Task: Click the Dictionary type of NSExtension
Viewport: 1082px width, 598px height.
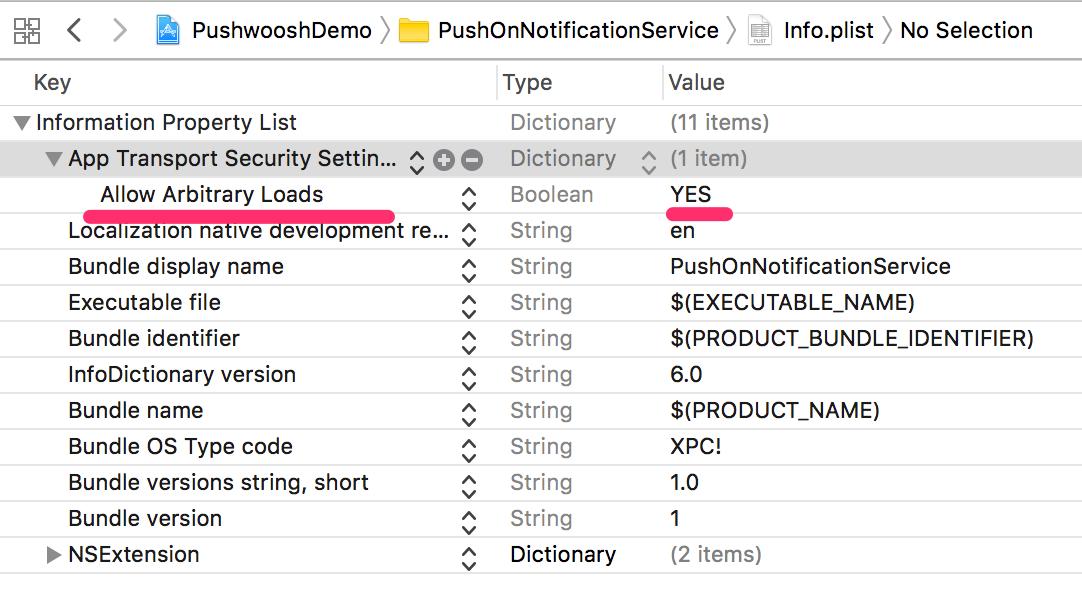Action: [563, 555]
